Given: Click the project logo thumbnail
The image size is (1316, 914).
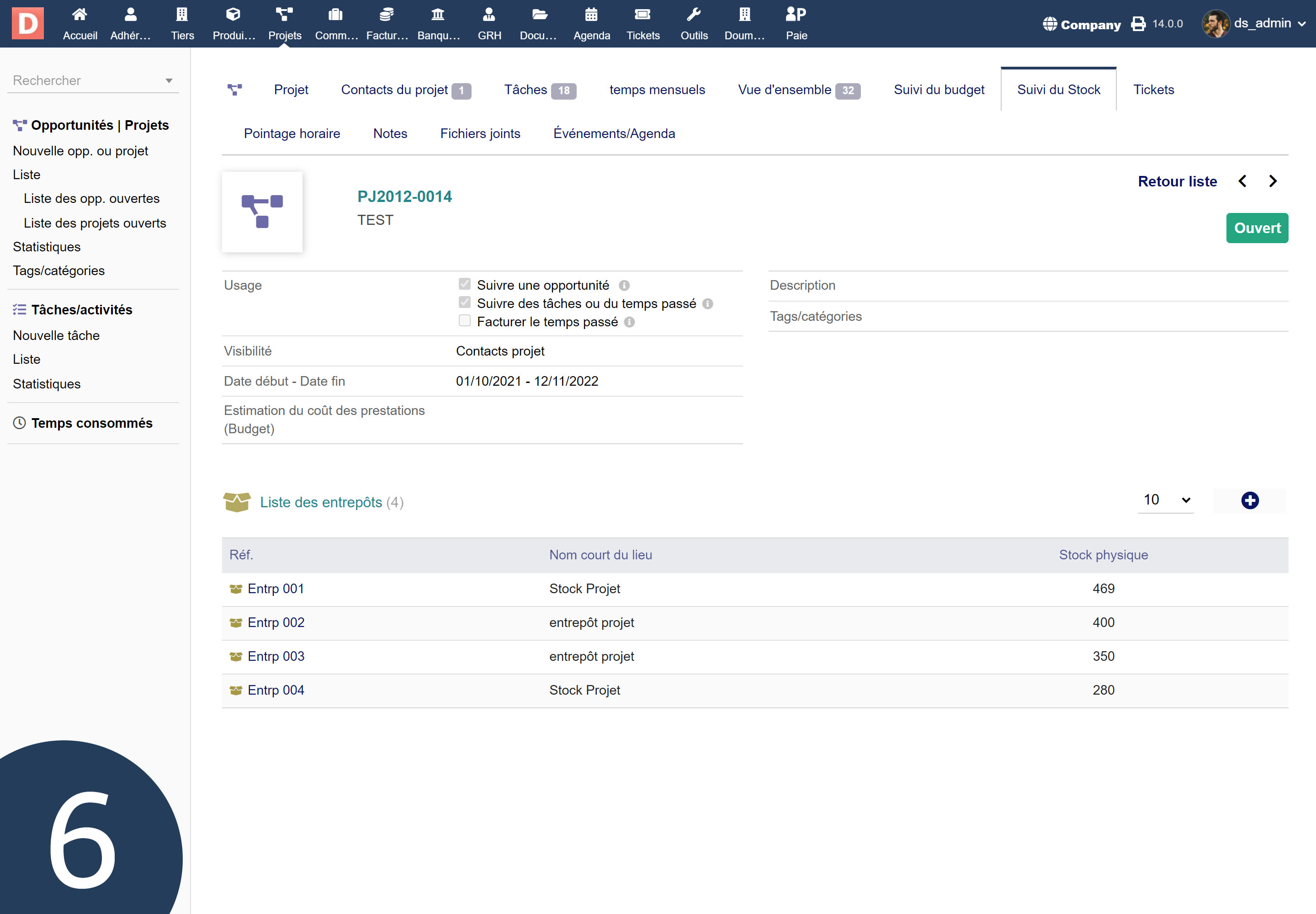Looking at the screenshot, I should (x=262, y=212).
